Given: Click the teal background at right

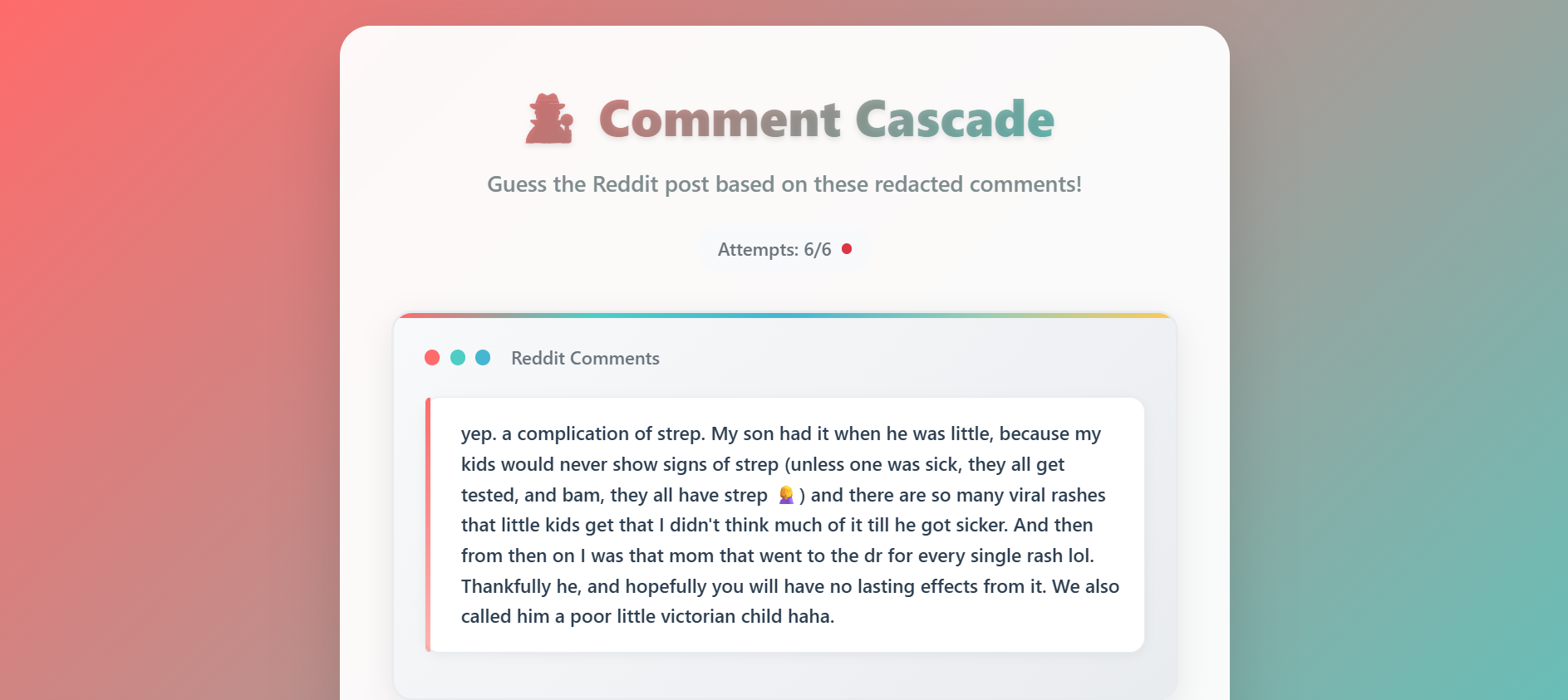Looking at the screenshot, I should 1413,498.
